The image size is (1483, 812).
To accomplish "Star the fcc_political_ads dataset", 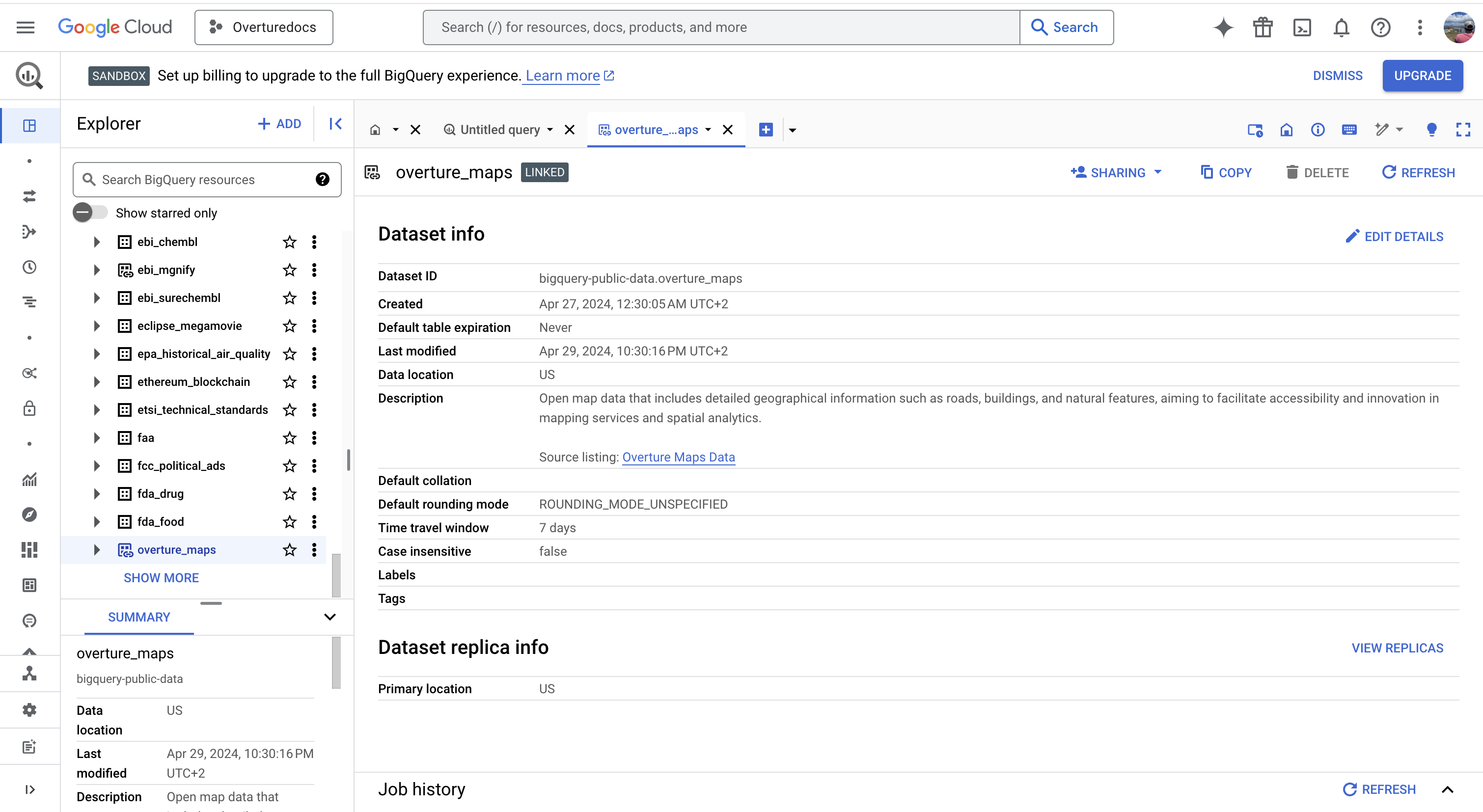I will 290,465.
